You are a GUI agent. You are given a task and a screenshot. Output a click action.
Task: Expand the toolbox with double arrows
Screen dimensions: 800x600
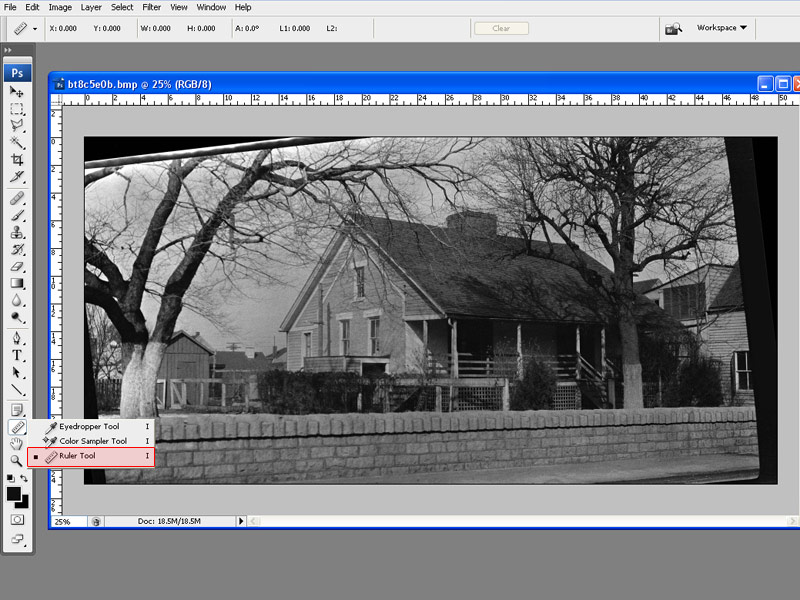(8, 50)
